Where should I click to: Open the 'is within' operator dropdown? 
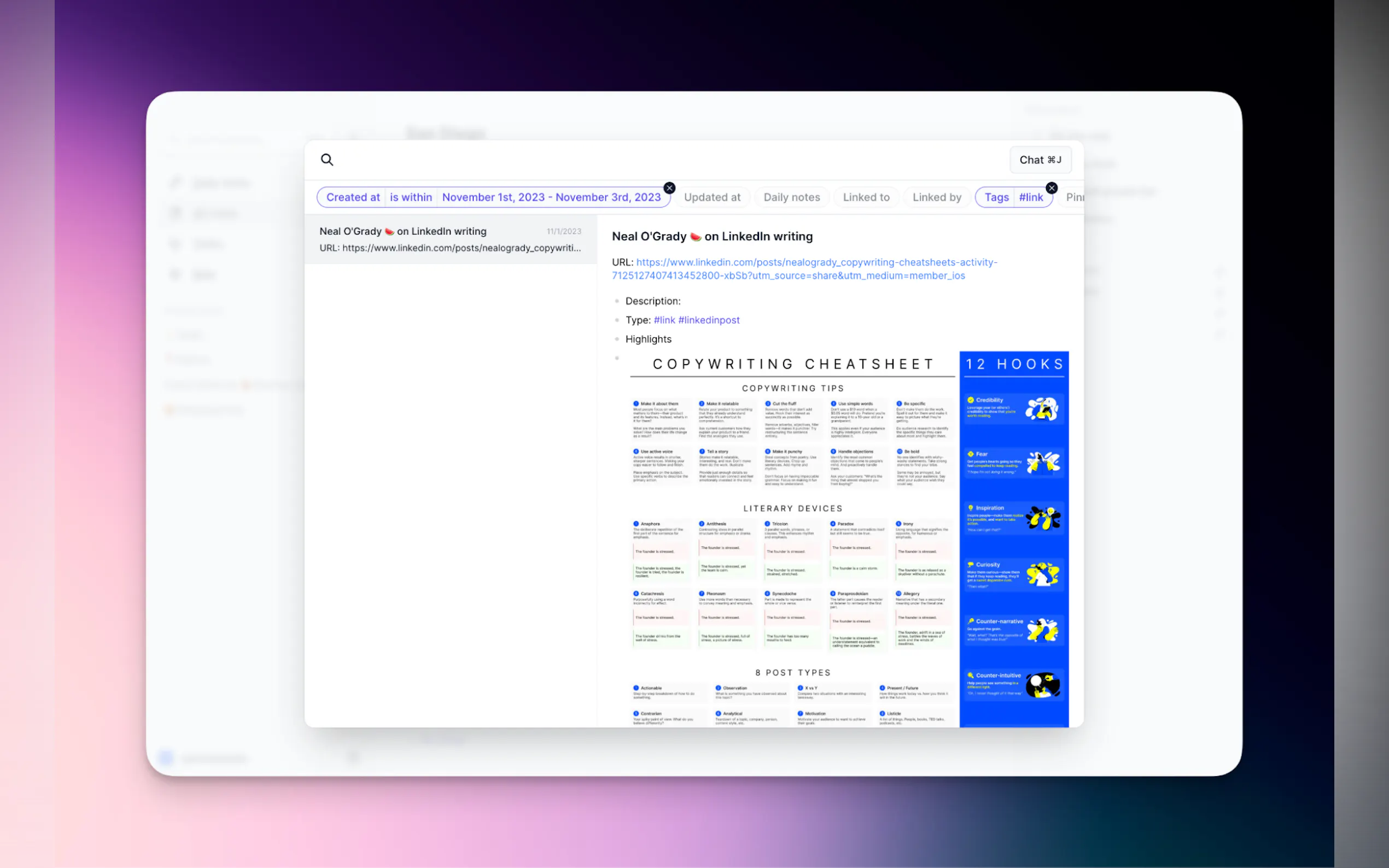(411, 197)
